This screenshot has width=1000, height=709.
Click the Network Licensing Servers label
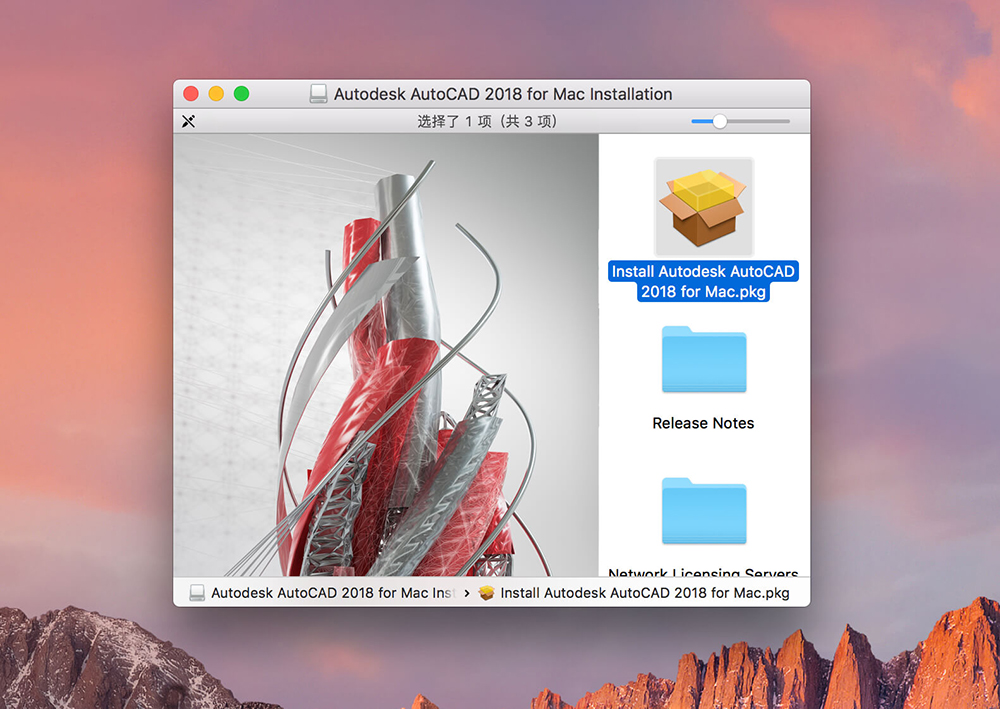click(703, 571)
